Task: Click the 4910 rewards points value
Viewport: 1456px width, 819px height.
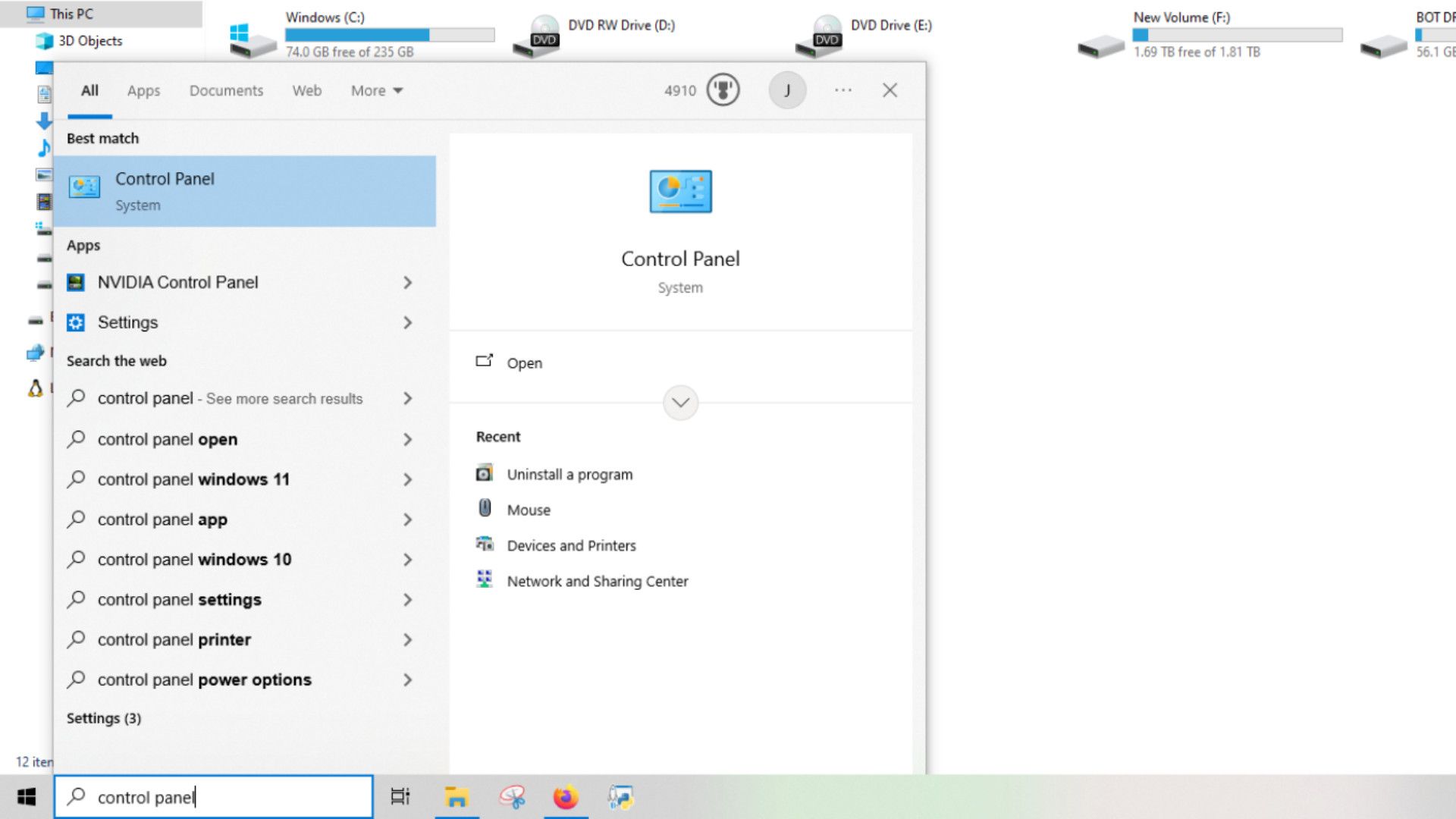Action: click(680, 91)
